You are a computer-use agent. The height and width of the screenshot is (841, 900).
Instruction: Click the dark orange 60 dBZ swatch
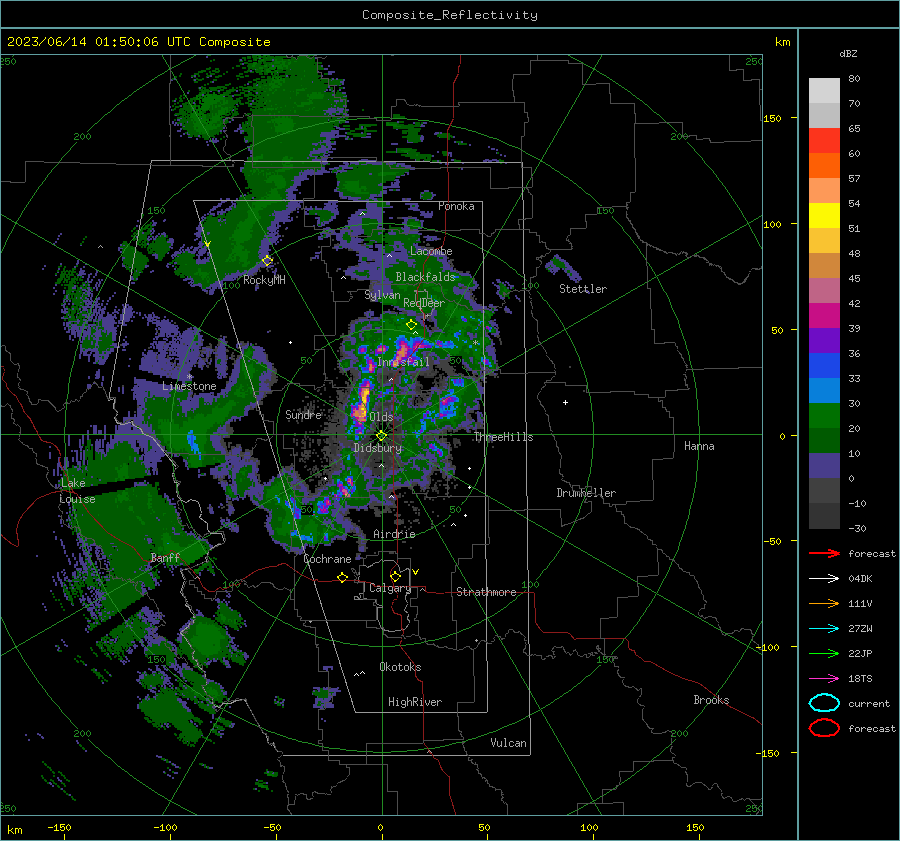point(824,165)
